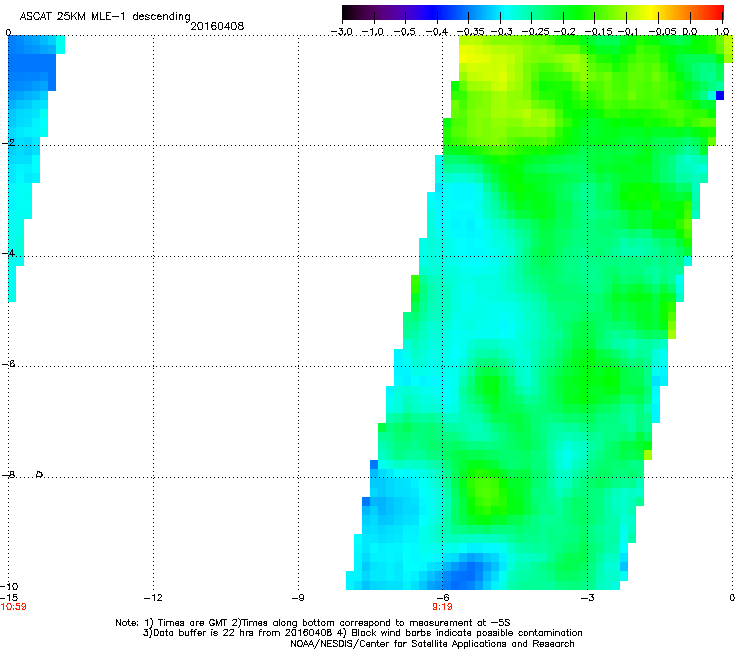This screenshot has width=740, height=650.
Task: Click the "0.0" color bar label
Action: pyautogui.click(x=690, y=32)
